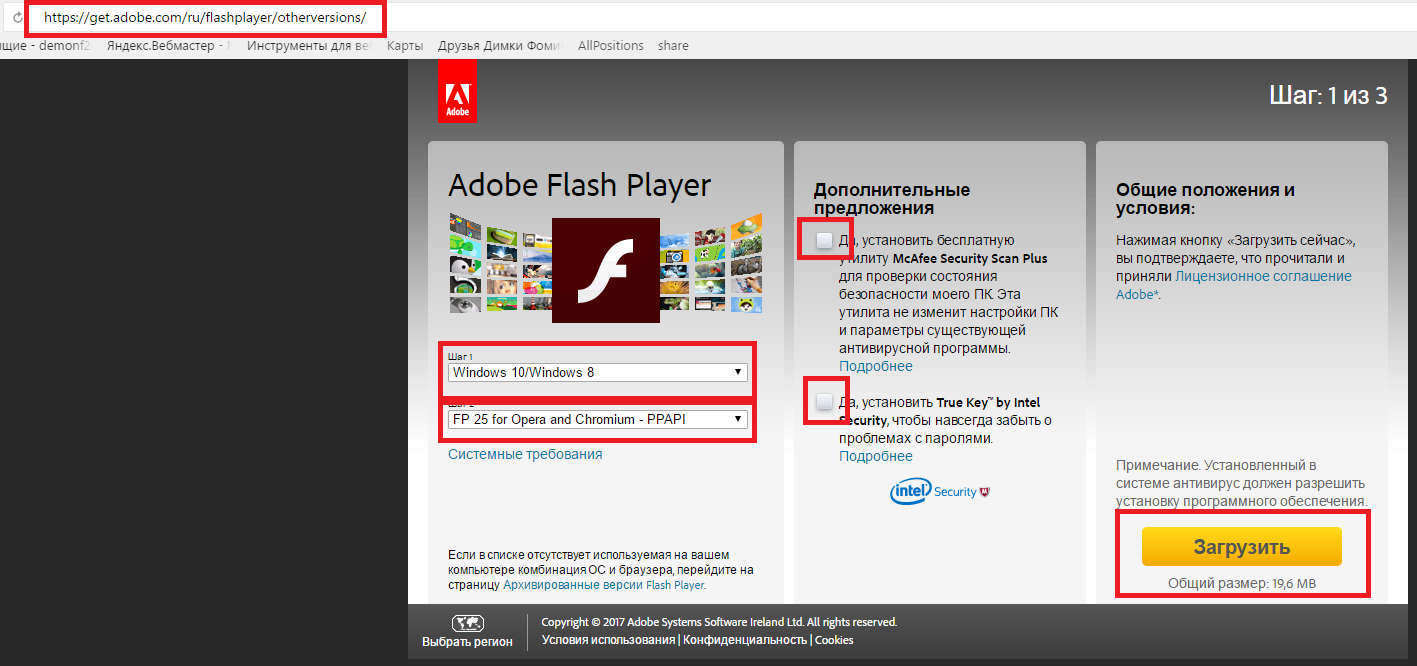
Task: Open Подробнее link under True Key offer
Action: (876, 456)
